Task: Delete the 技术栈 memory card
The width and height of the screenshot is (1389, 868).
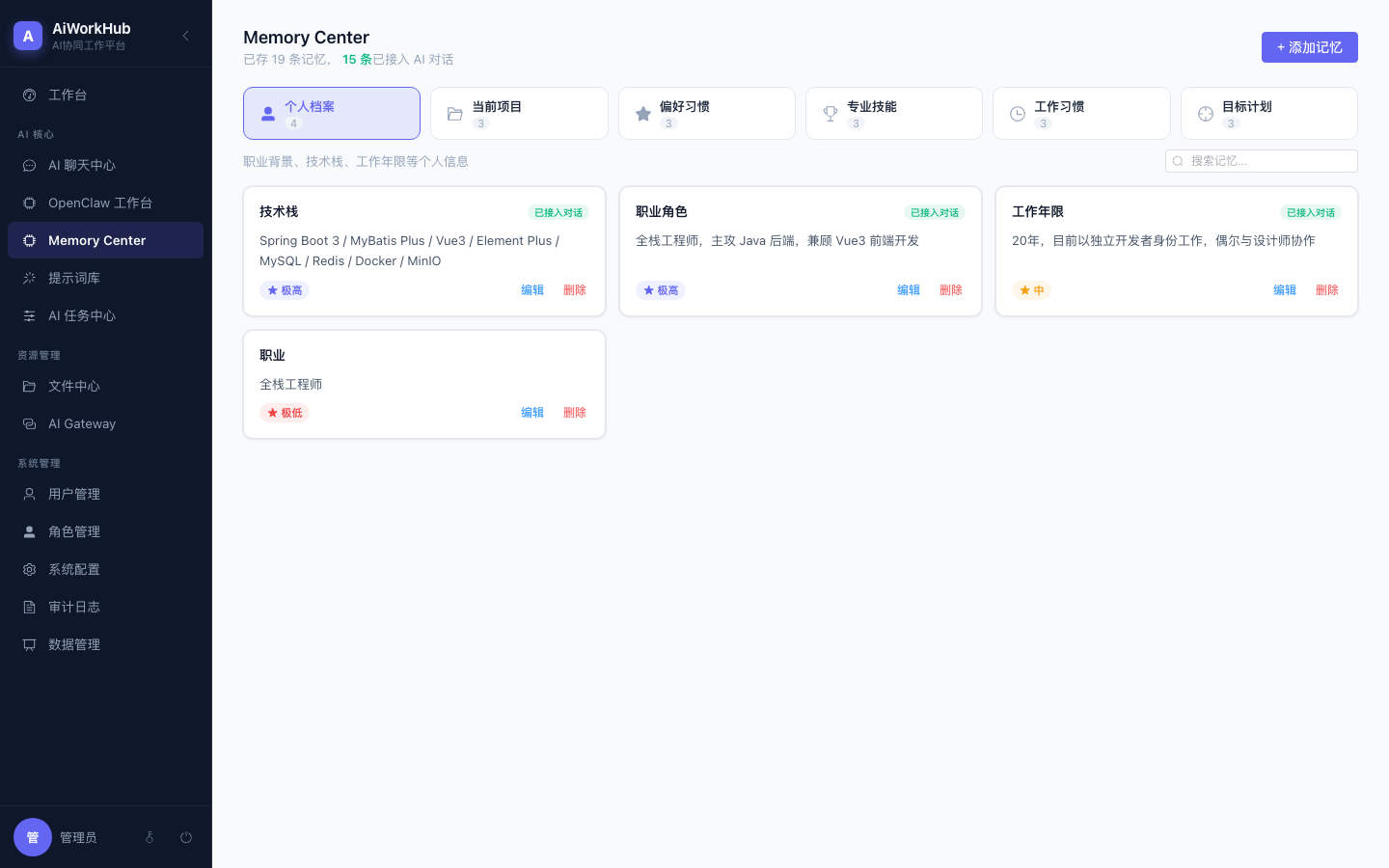Action: (x=575, y=290)
